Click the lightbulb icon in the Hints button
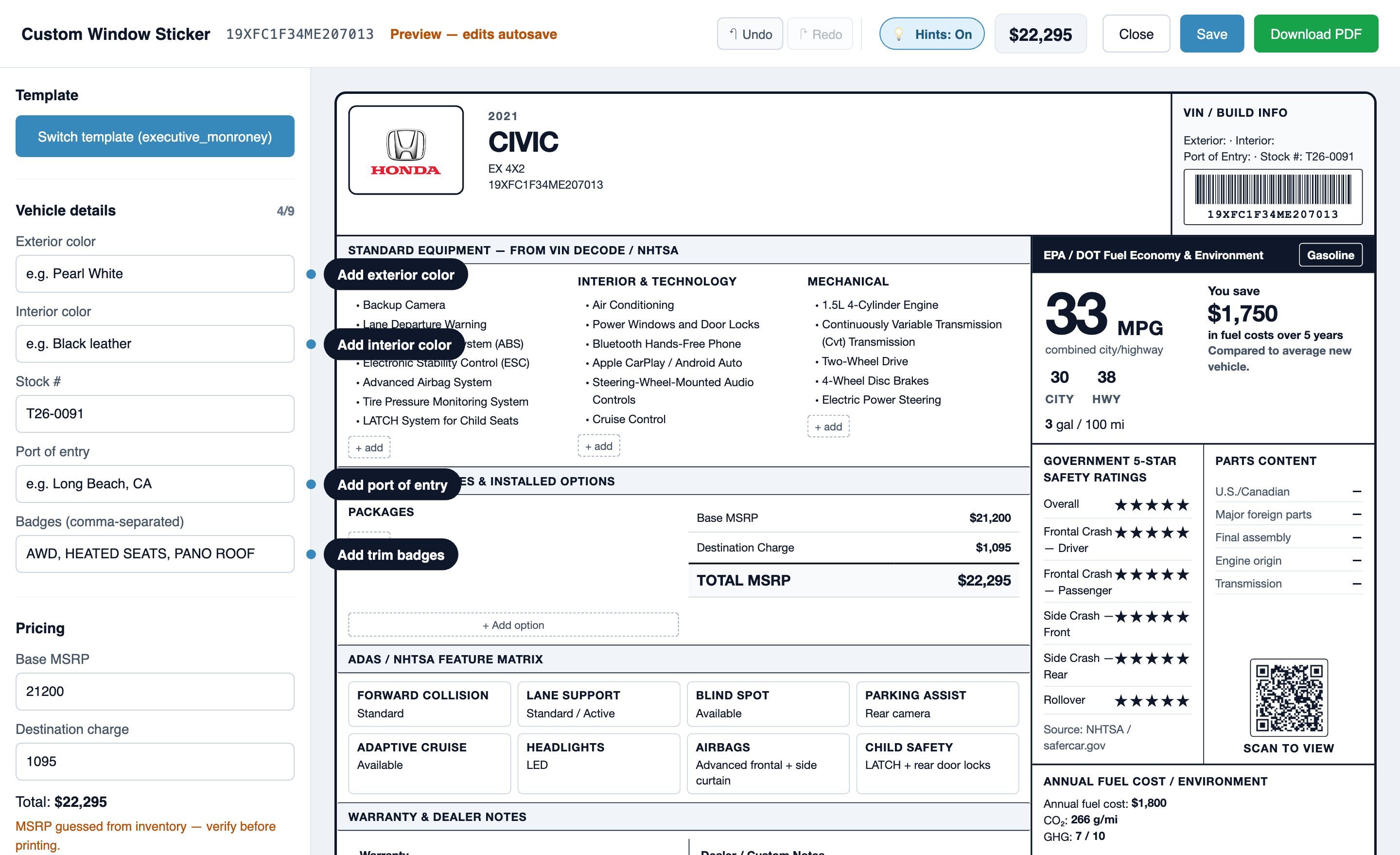Image resolution: width=1400 pixels, height=855 pixels. pos(899,34)
